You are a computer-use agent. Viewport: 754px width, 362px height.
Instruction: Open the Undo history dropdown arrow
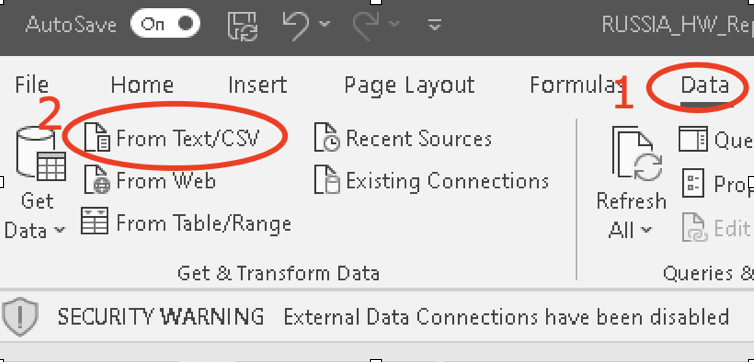pyautogui.click(x=325, y=23)
